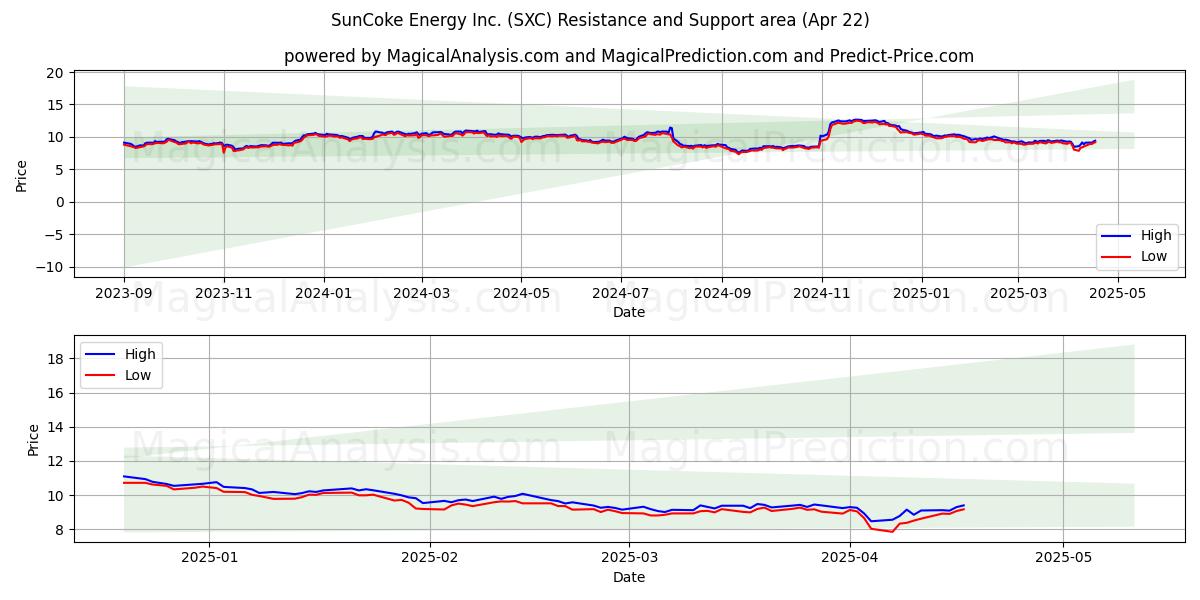Click 'Low' in the bottom chart legend
Viewport: 1200px width, 600px height.
138,375
